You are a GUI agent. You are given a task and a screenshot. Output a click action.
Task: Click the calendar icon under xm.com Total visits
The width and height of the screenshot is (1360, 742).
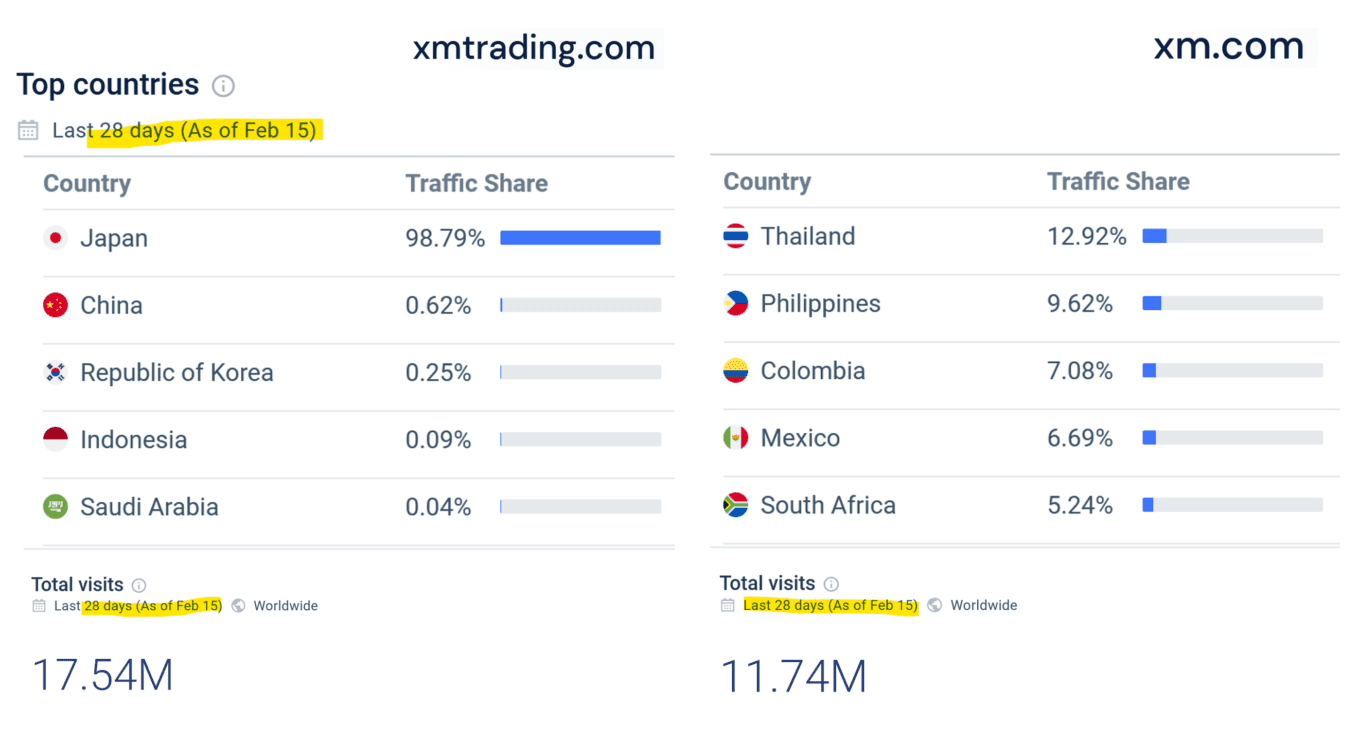pos(726,605)
